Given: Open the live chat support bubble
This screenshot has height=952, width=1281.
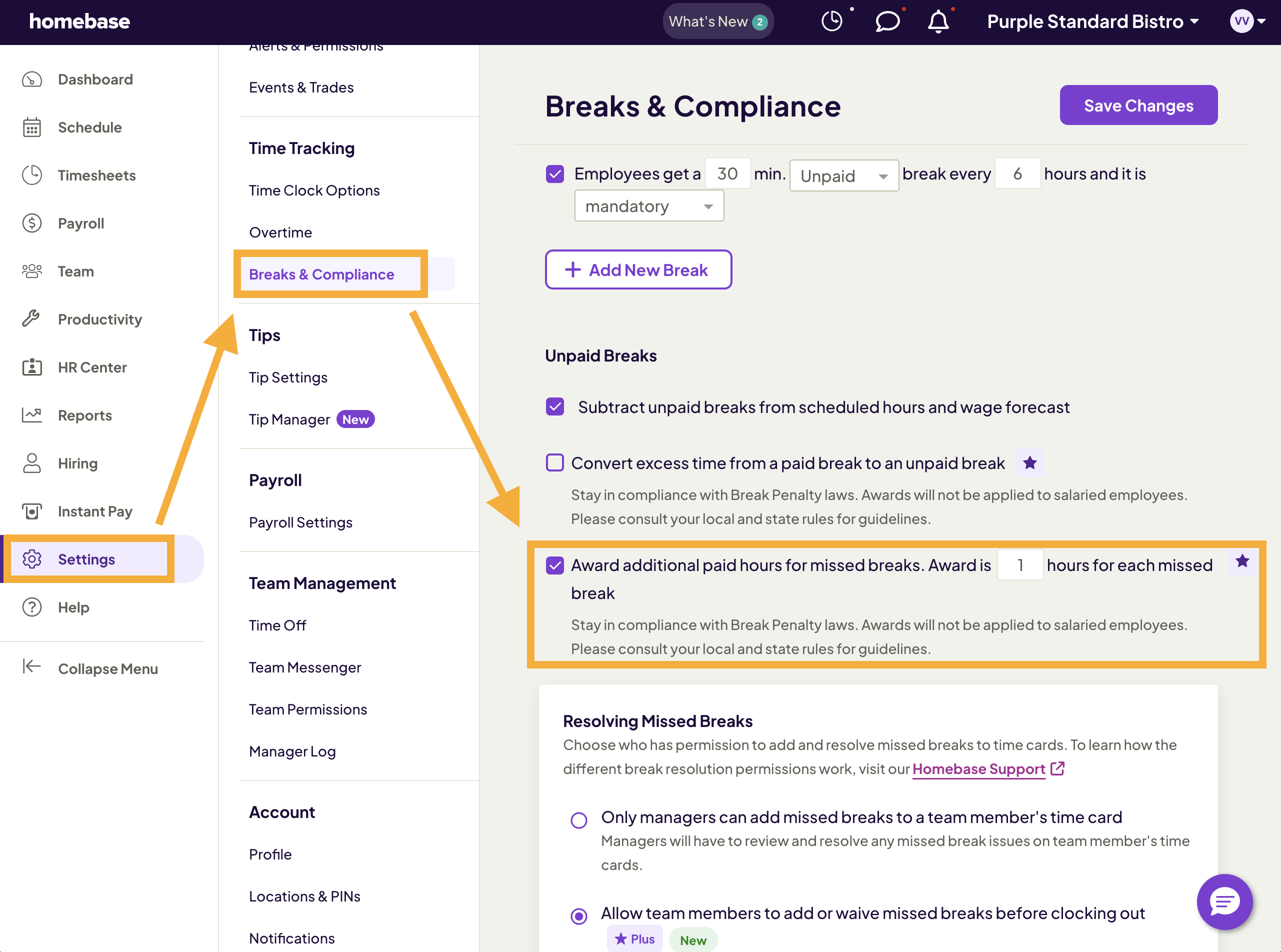Looking at the screenshot, I should pos(1224,901).
